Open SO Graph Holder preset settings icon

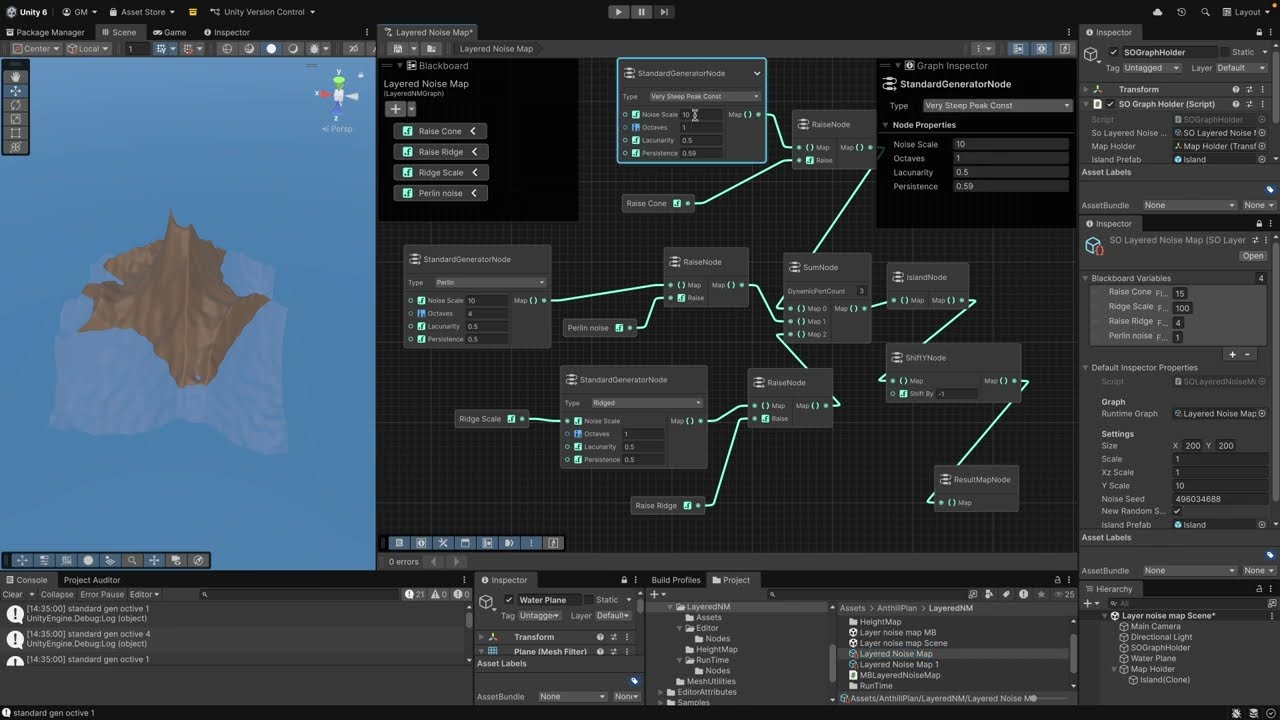tap(1249, 104)
